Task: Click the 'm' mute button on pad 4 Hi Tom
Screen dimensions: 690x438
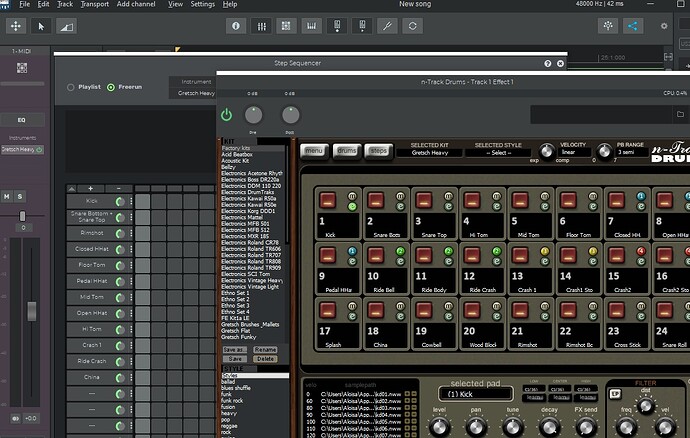Action: click(496, 196)
